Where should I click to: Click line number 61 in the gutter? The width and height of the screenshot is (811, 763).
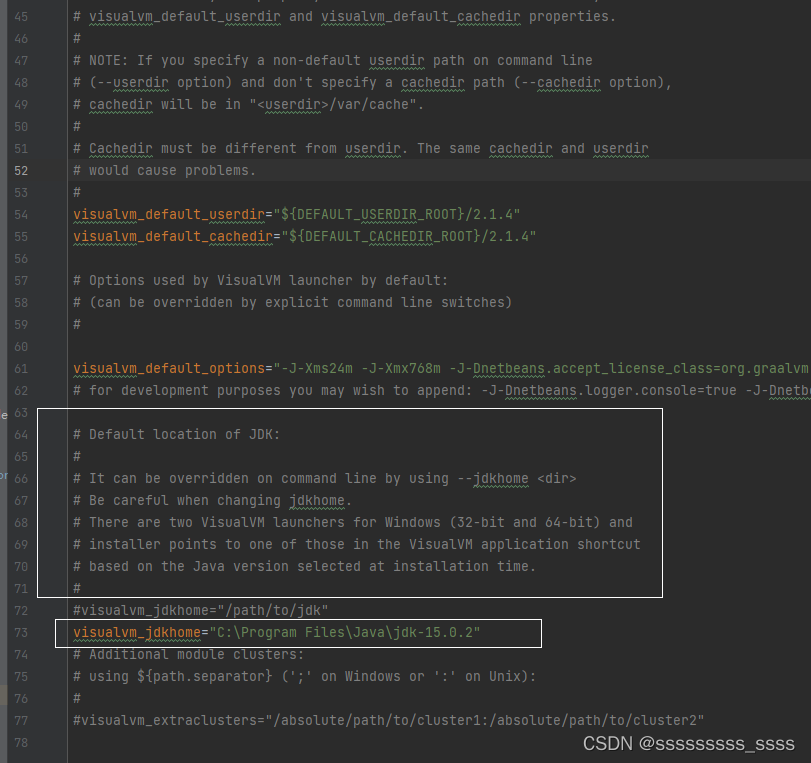pos(21,369)
